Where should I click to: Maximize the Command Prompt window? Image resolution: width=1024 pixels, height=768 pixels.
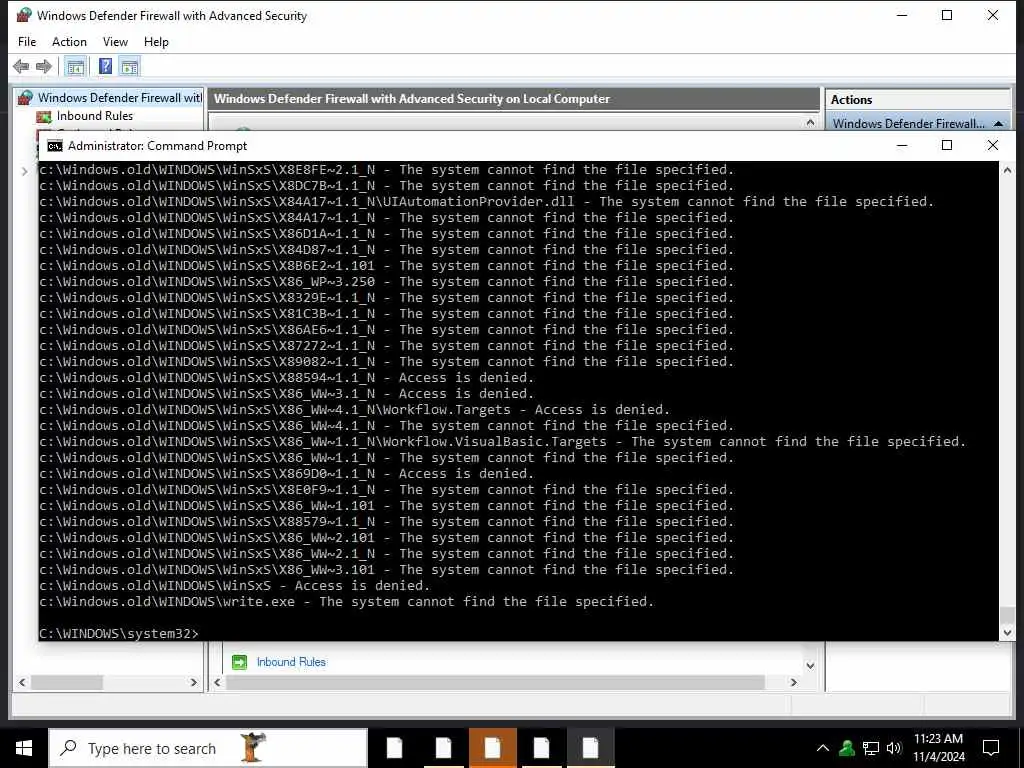point(947,145)
